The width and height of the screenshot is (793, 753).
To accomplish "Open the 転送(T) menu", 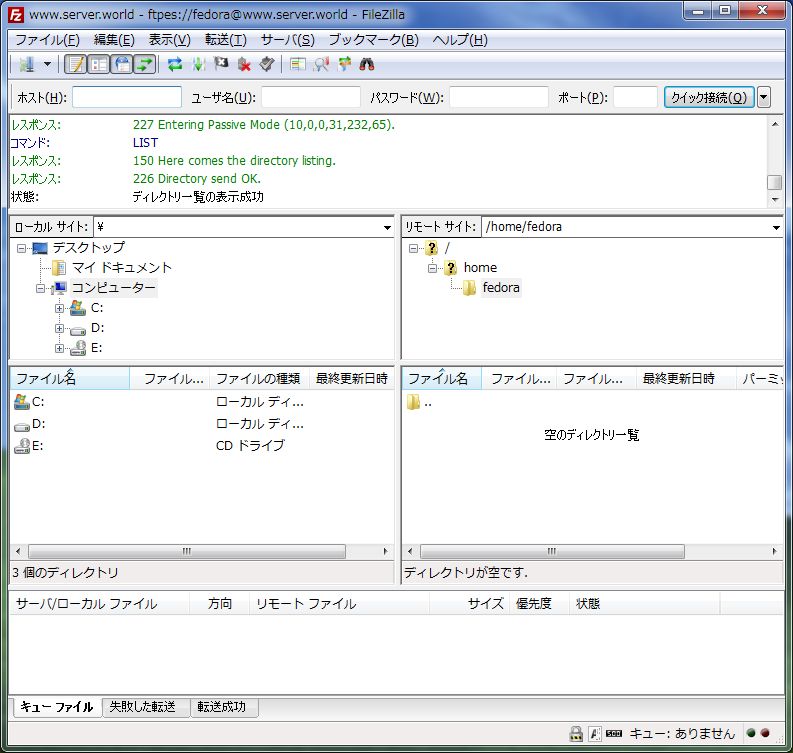I will (226, 39).
